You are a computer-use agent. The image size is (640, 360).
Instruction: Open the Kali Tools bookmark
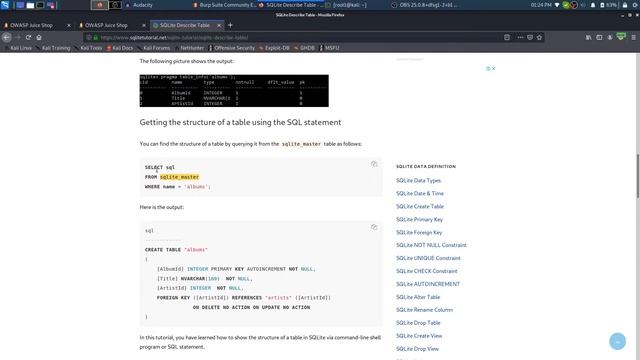click(89, 48)
